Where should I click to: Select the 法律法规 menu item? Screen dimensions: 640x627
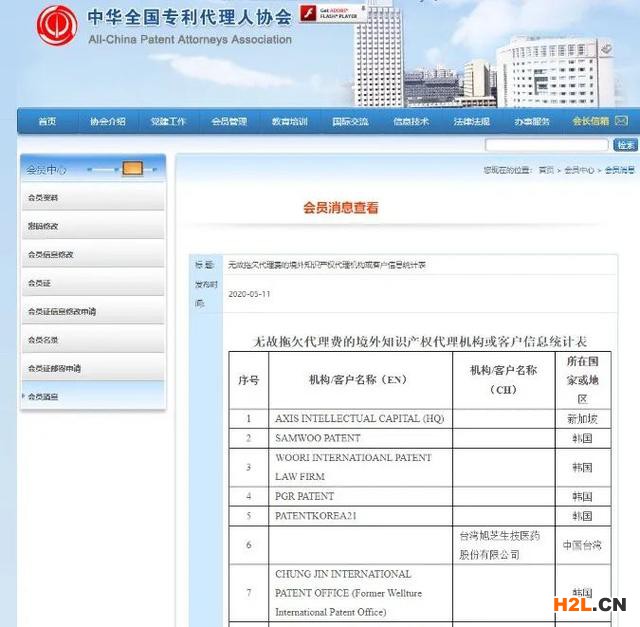coord(471,122)
